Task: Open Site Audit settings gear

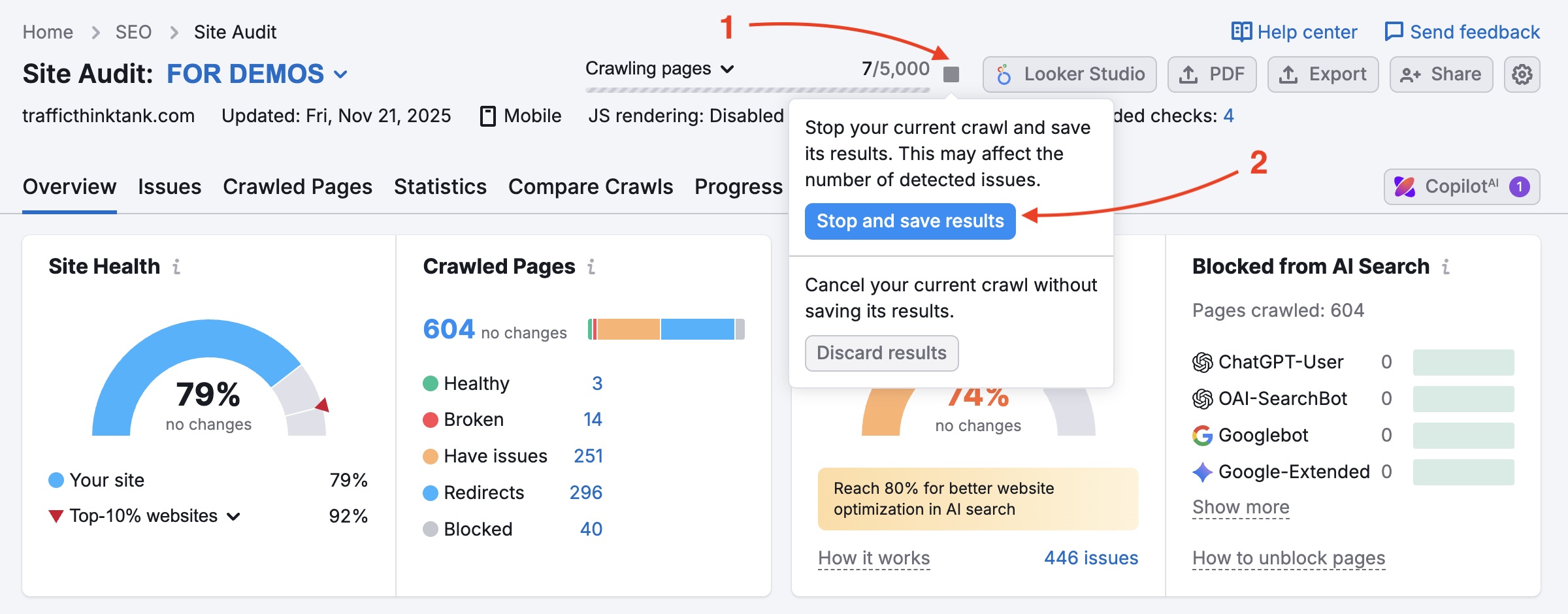Action: 1522,74
